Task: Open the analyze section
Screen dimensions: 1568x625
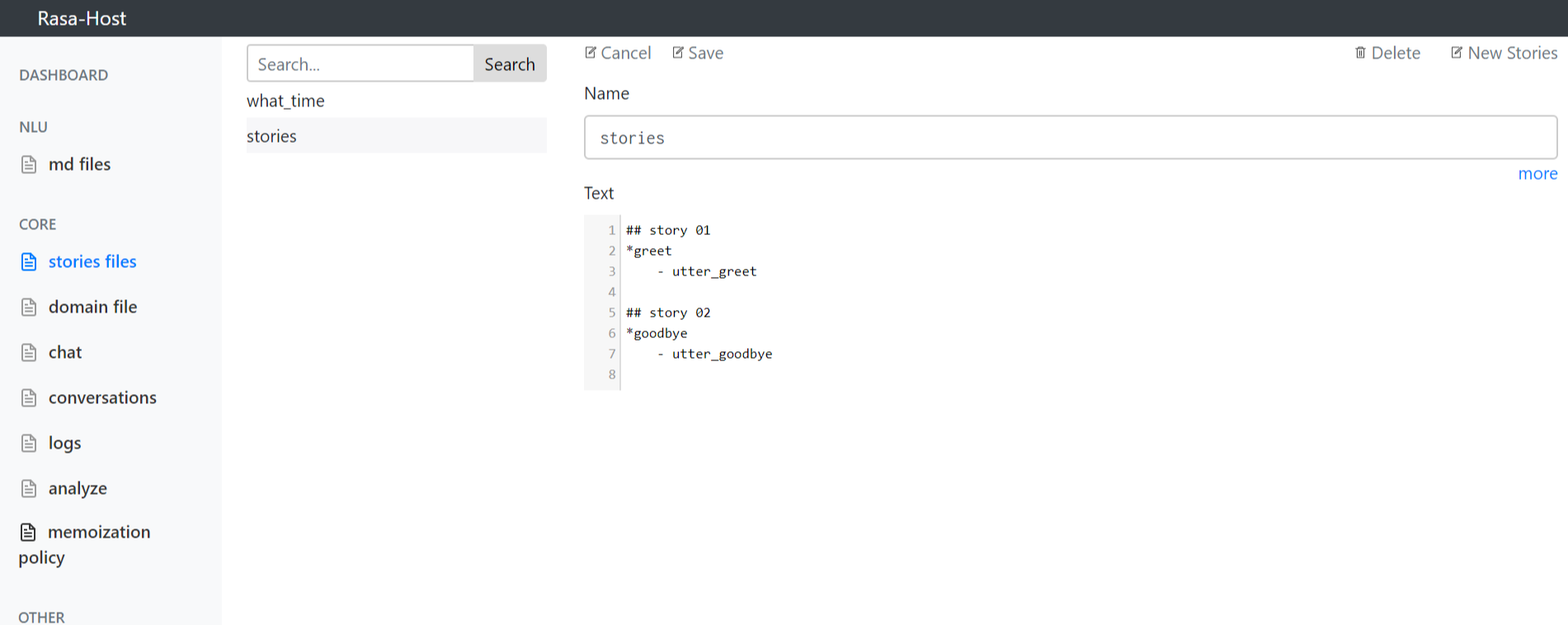Action: (78, 488)
